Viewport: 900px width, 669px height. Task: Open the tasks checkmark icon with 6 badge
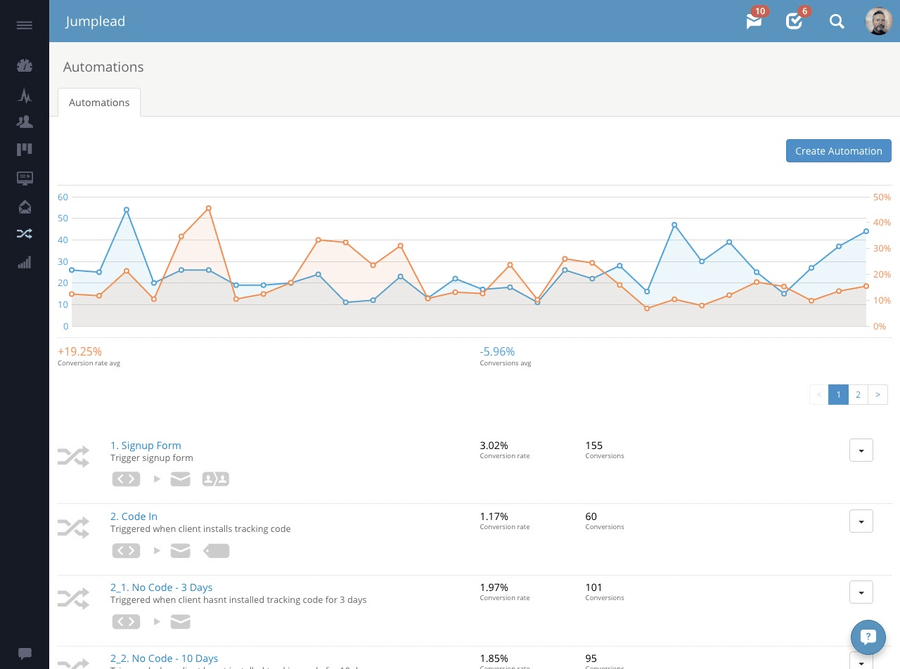795,21
